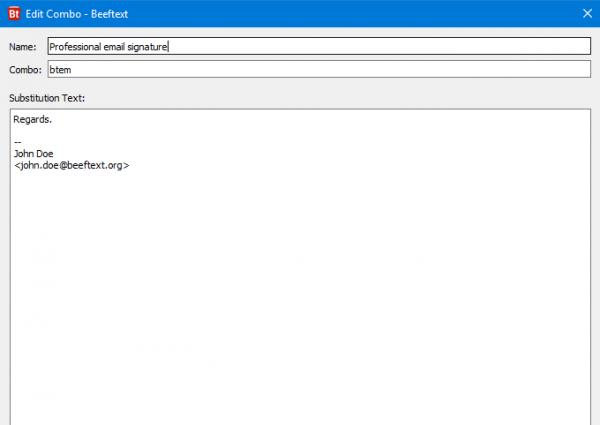Screen dimensions: 600x425
Task: Click into the Combo field containing btem
Action: pos(319,69)
